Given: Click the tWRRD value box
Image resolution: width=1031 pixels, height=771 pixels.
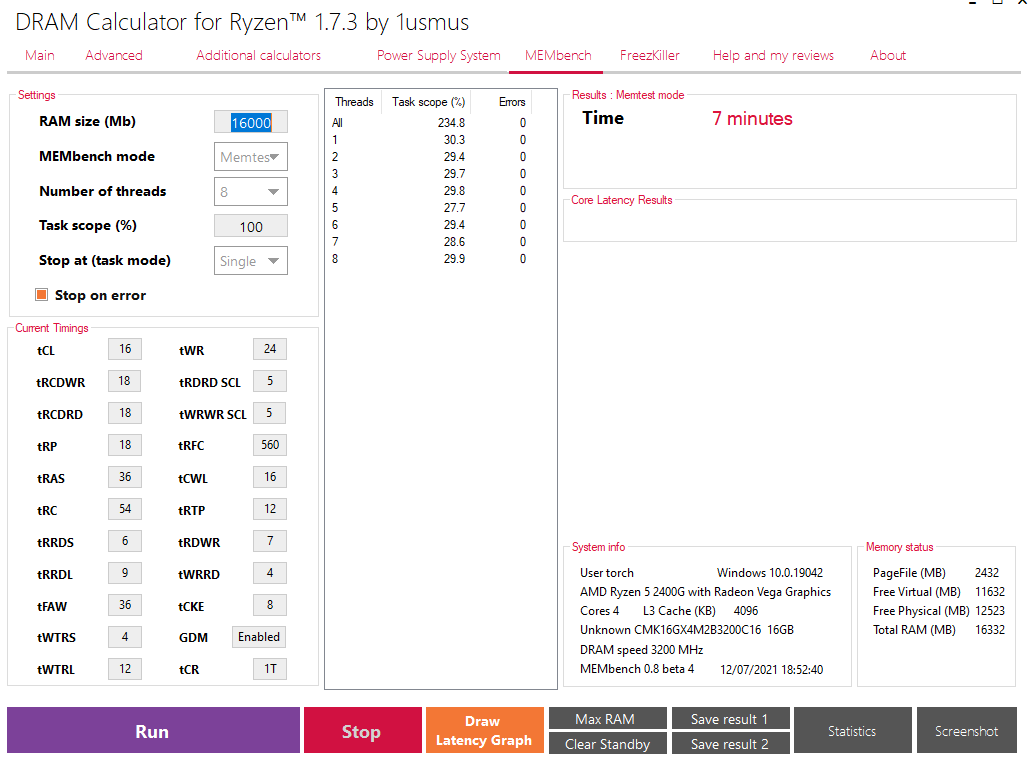Looking at the screenshot, I should click(x=270, y=573).
